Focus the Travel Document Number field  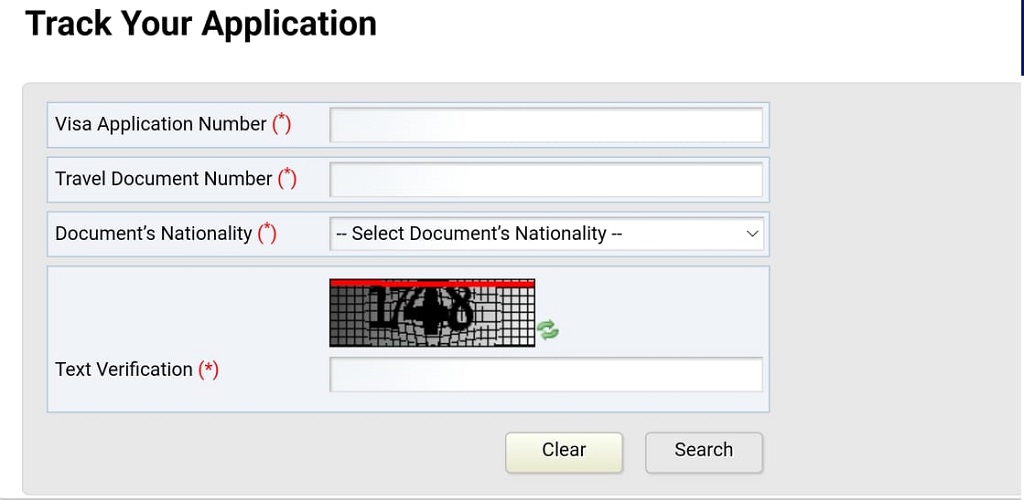(546, 180)
